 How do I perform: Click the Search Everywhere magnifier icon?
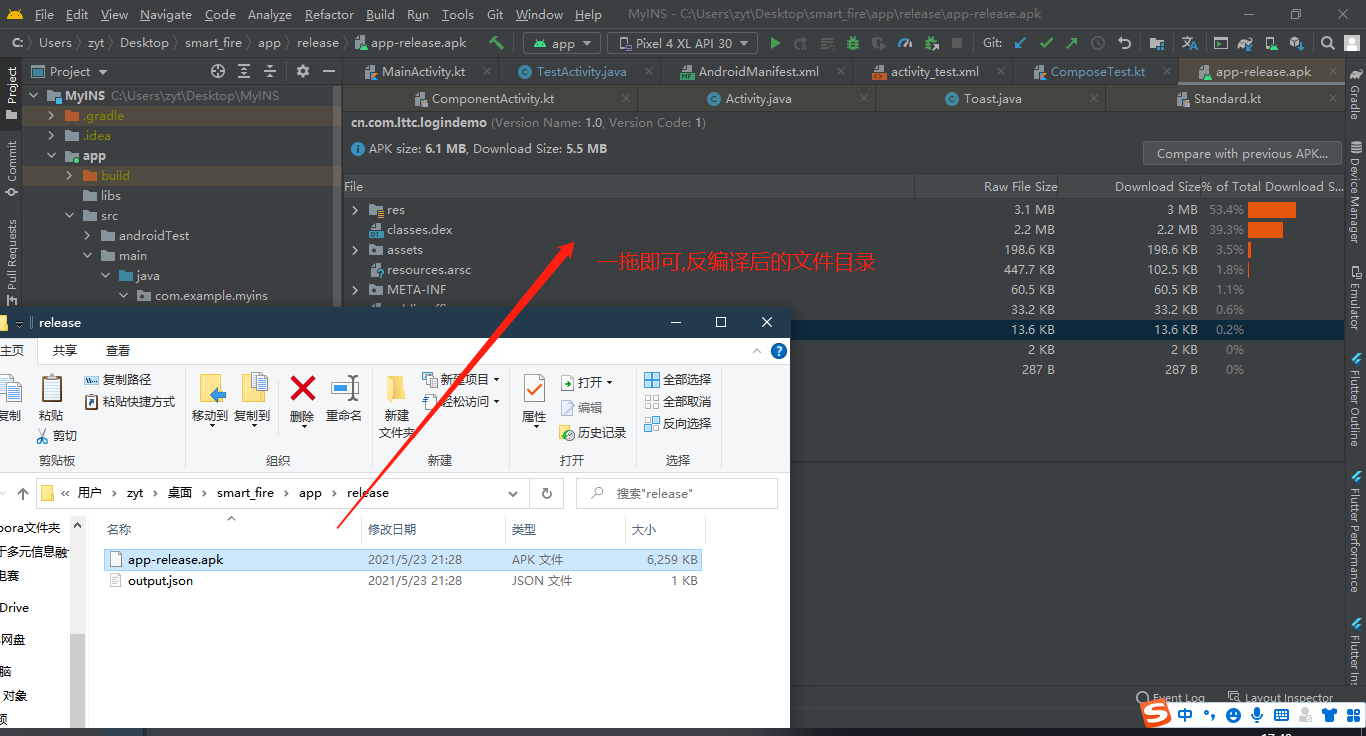pos(1328,43)
